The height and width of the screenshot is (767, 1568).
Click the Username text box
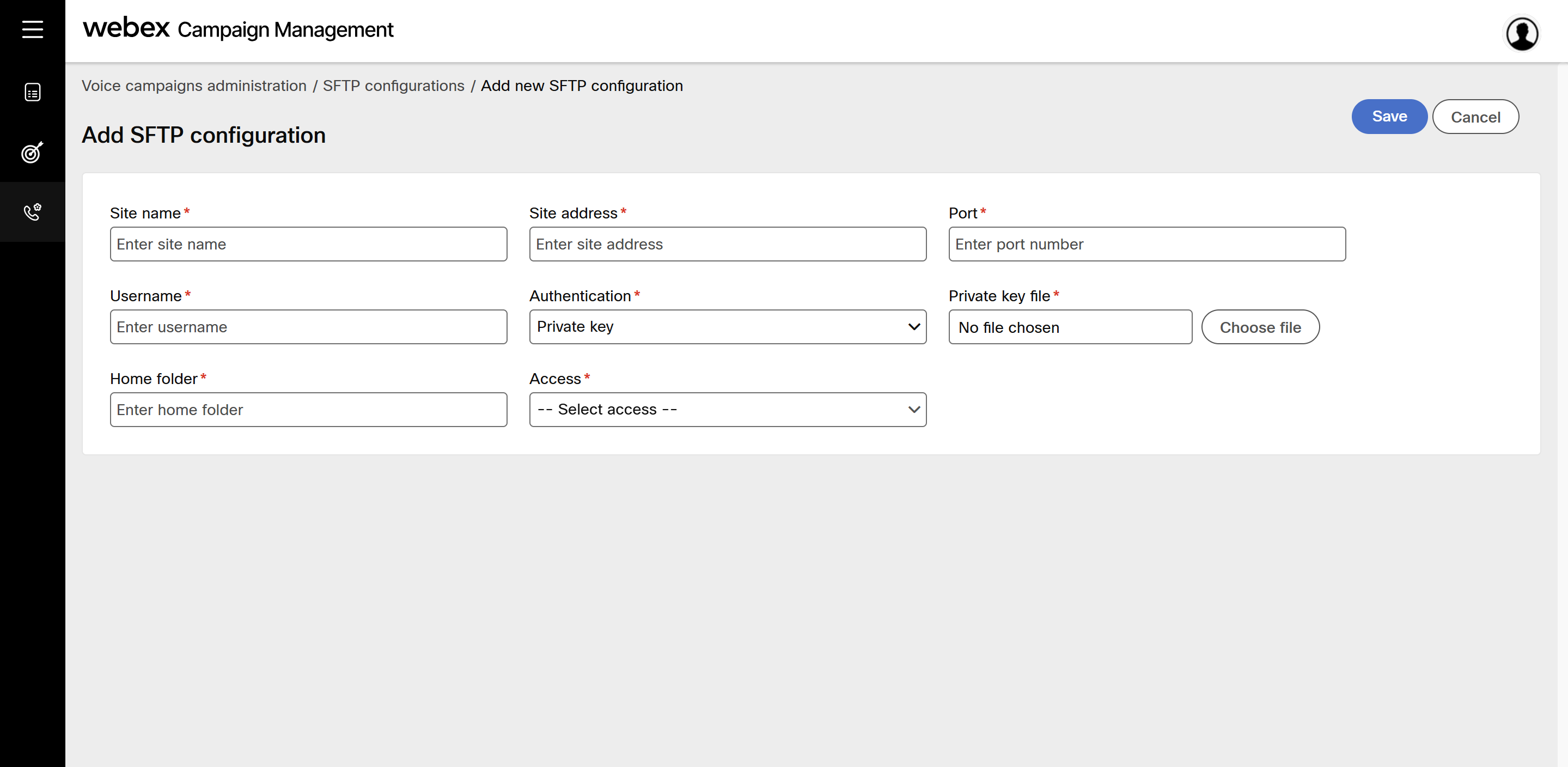click(x=308, y=327)
